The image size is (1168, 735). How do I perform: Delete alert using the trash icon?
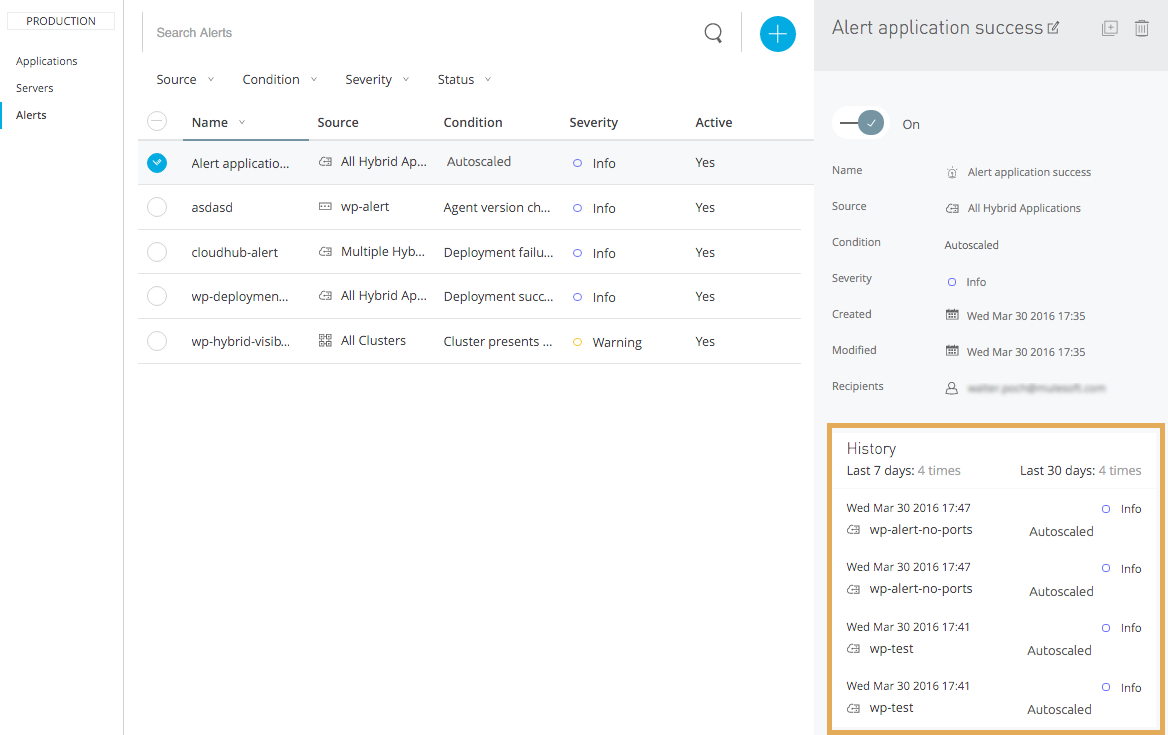pyautogui.click(x=1141, y=29)
